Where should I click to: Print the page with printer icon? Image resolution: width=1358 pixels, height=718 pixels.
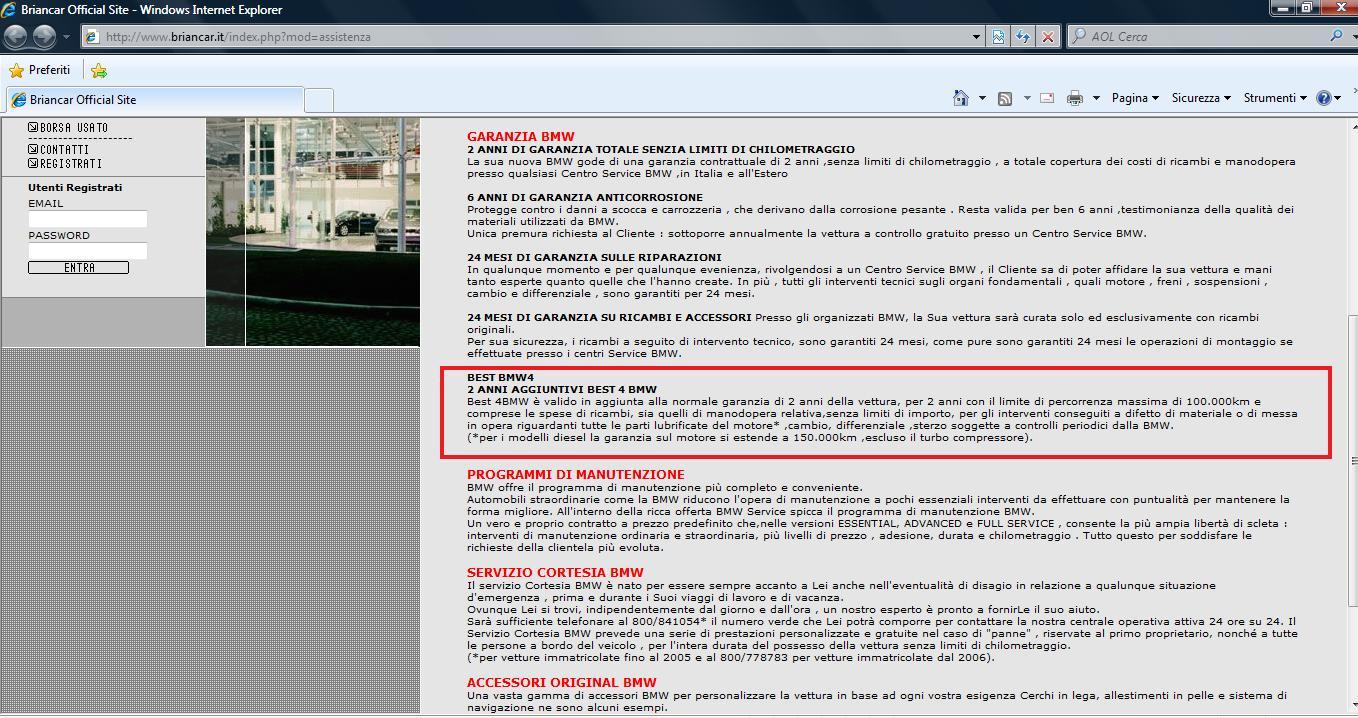click(x=1075, y=98)
